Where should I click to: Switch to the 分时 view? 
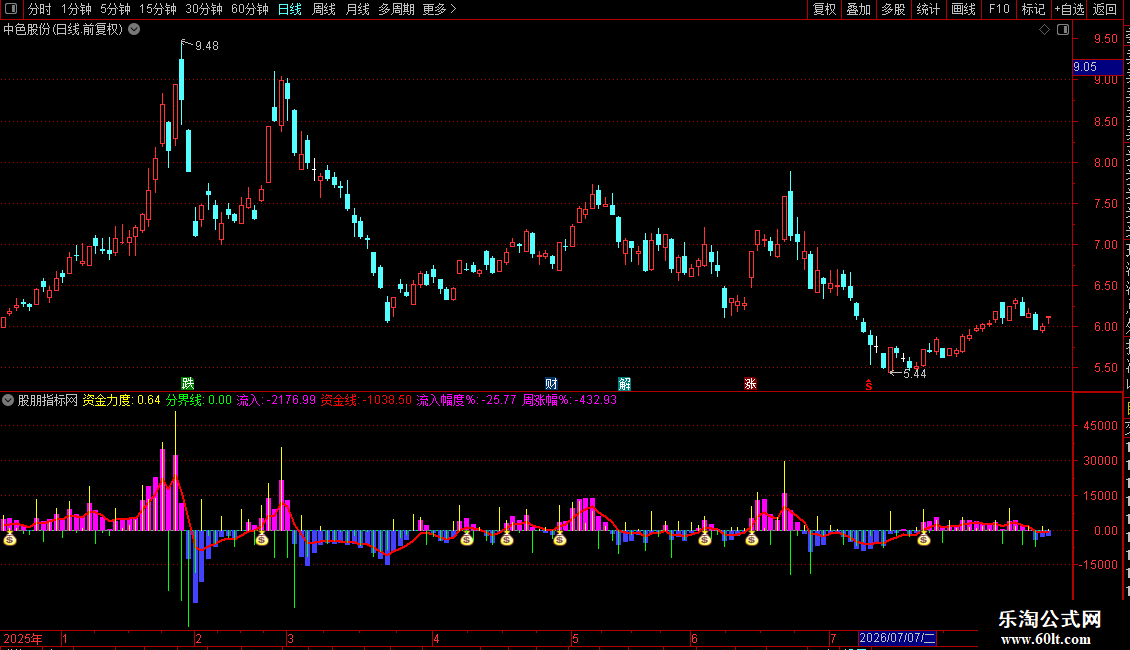[40, 9]
